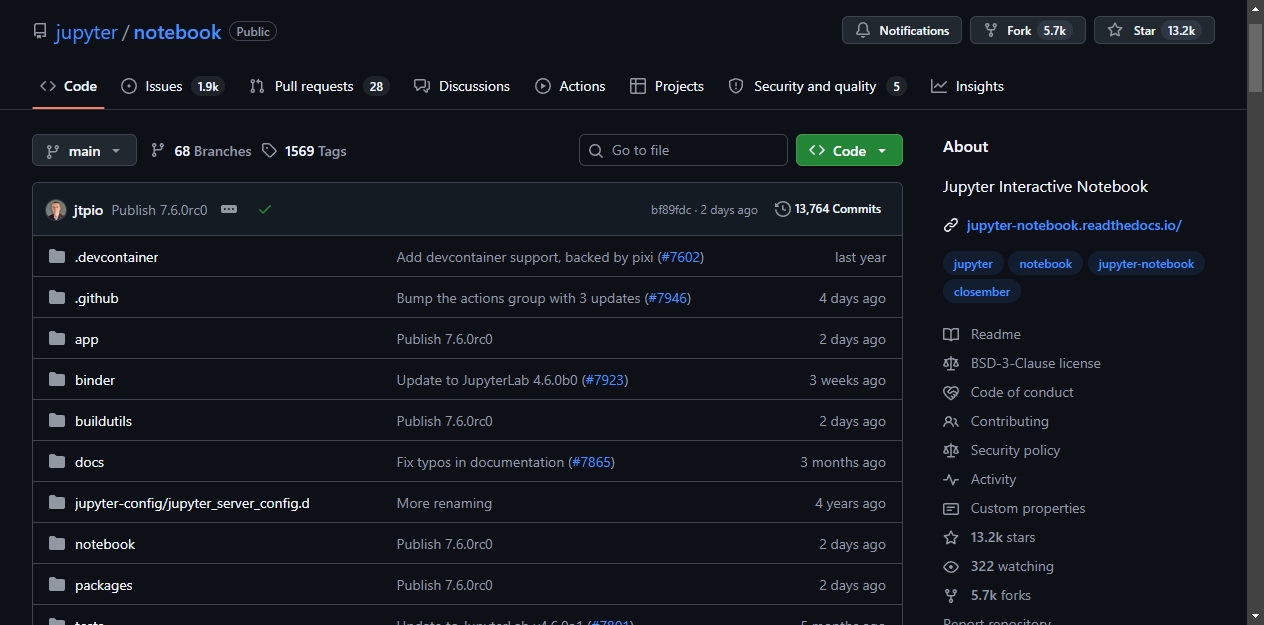Switch to the Code tab
The height and width of the screenshot is (625, 1264).
pos(68,86)
